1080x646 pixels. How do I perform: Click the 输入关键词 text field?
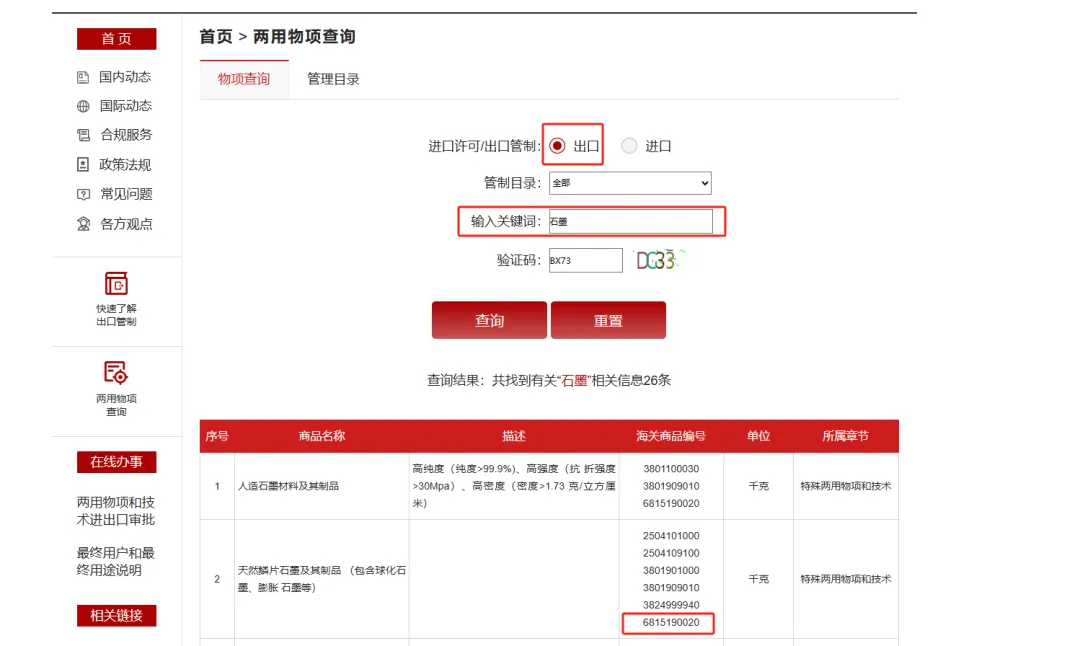point(630,221)
